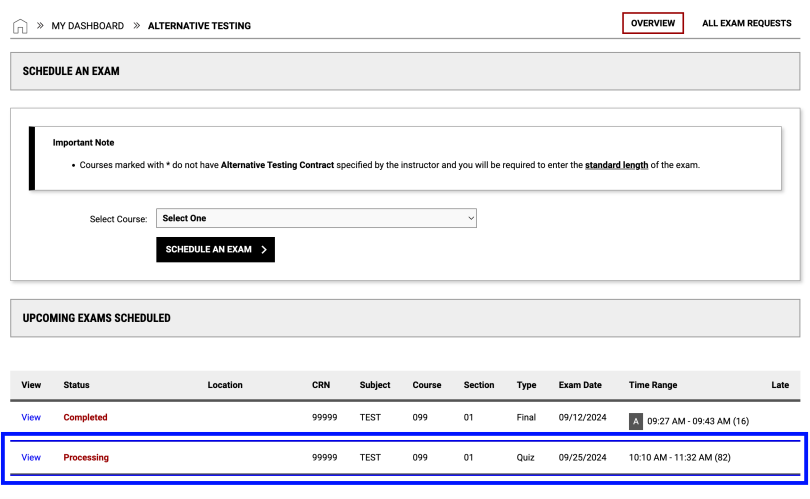Open the ALL EXAM REQUESTS tab

tap(746, 23)
